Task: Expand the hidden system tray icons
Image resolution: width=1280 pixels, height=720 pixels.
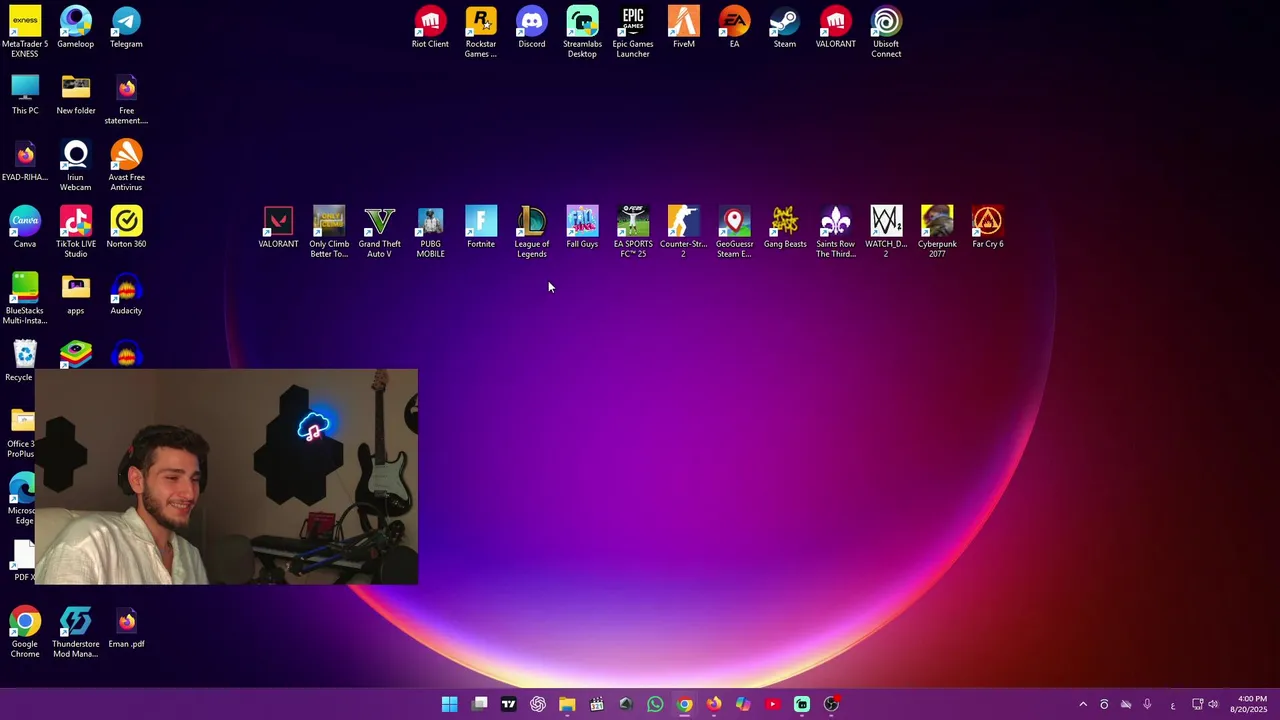Action: pyautogui.click(x=1082, y=704)
